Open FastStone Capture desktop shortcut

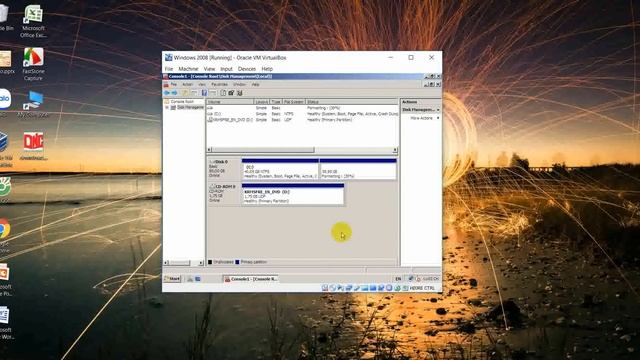pyautogui.click(x=33, y=64)
